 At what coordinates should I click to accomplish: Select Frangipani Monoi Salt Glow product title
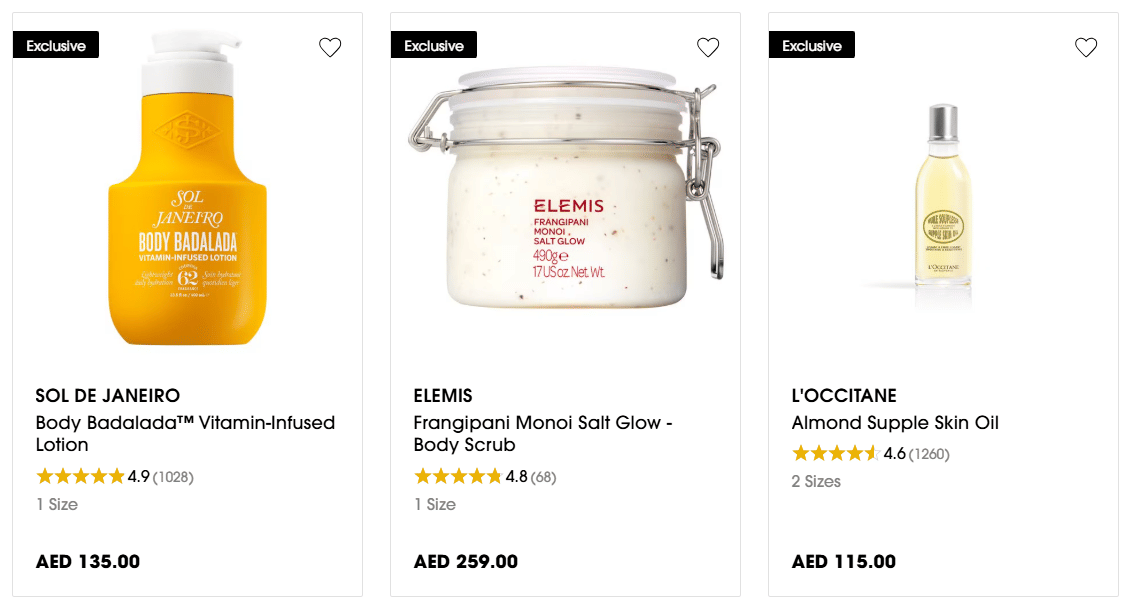point(542,433)
